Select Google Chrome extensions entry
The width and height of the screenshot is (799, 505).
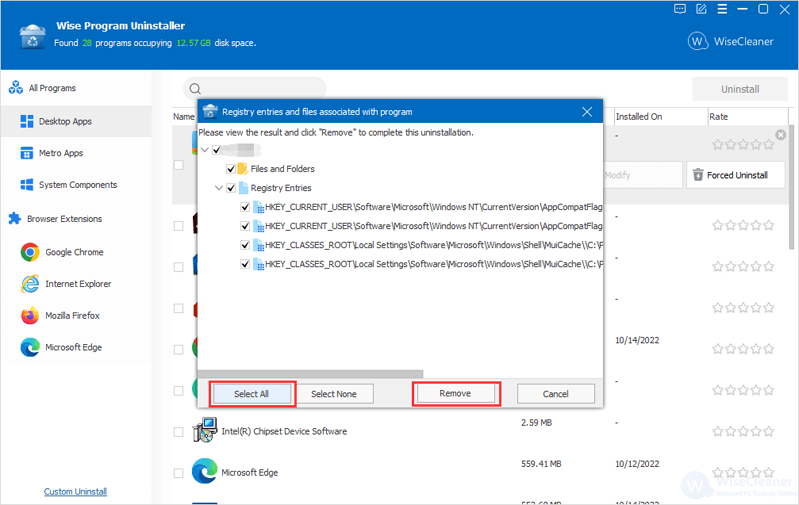[x=76, y=252]
